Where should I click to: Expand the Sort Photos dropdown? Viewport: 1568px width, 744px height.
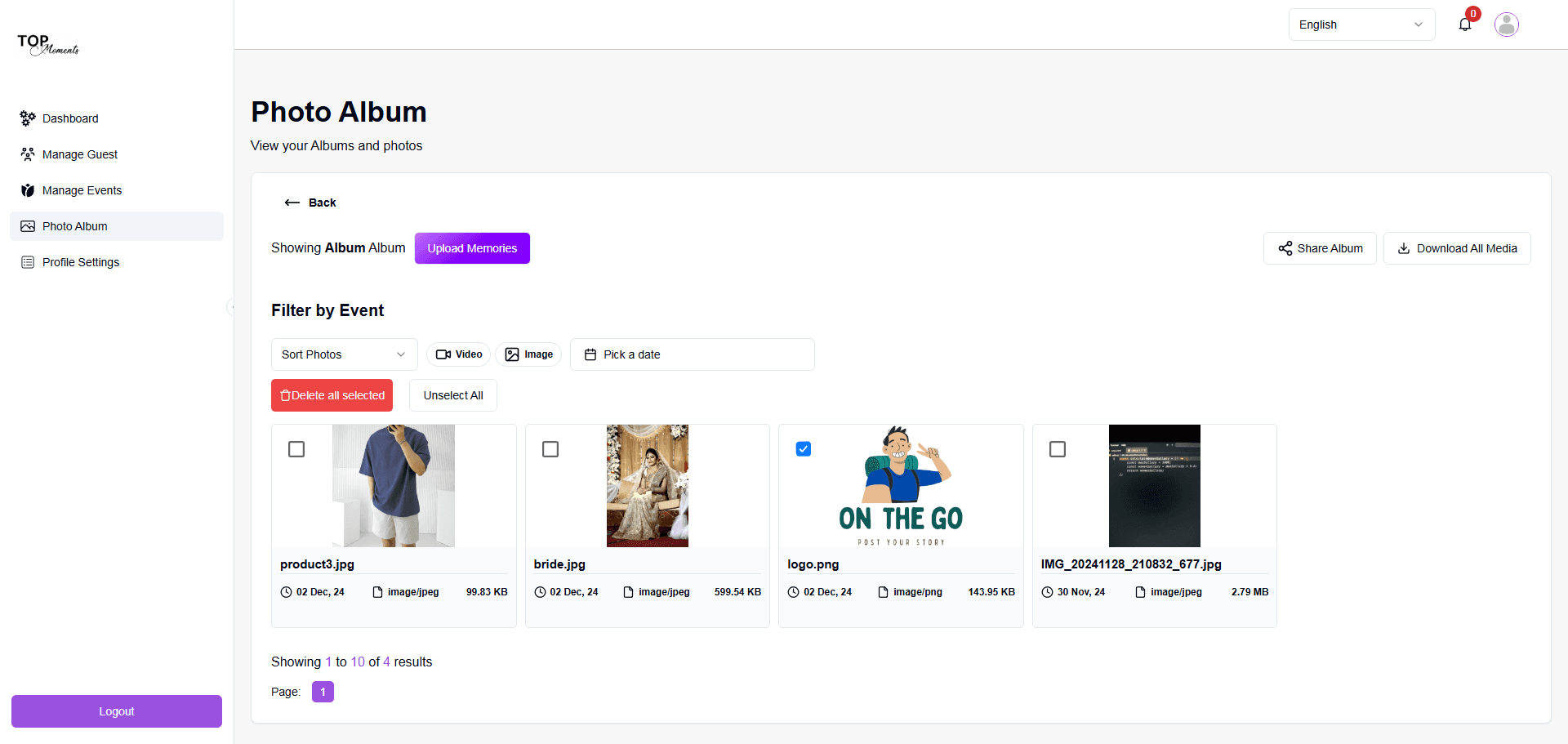pos(344,354)
